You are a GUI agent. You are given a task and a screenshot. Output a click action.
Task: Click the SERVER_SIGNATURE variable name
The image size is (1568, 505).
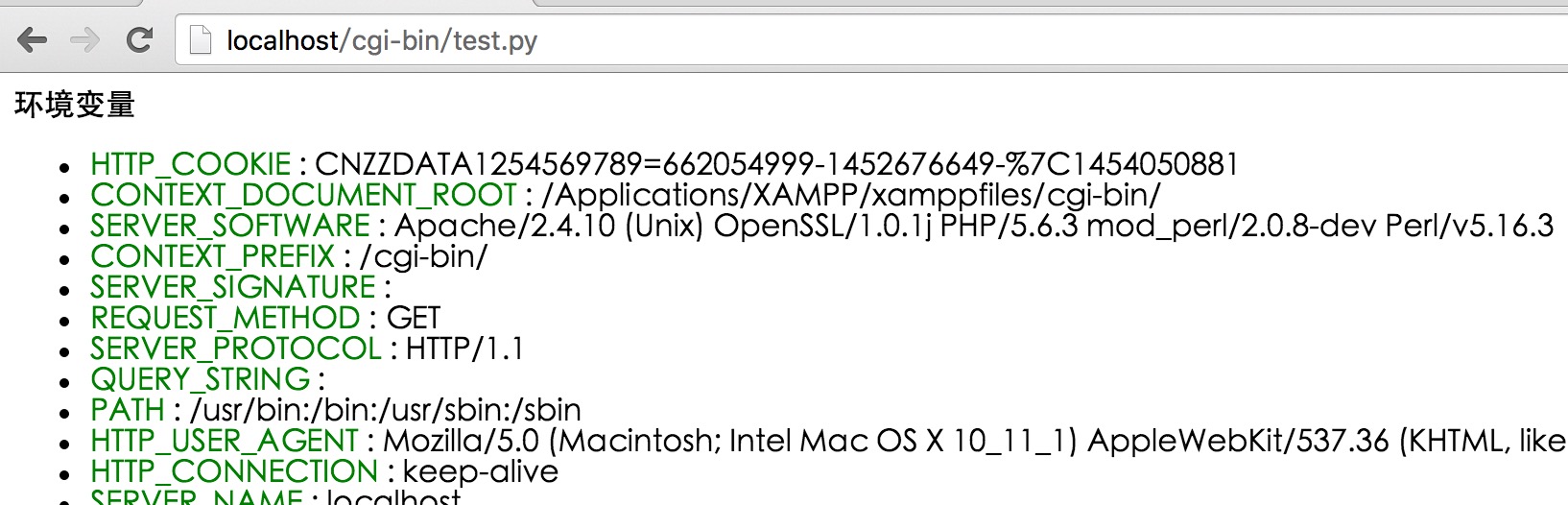pyautogui.click(x=233, y=287)
